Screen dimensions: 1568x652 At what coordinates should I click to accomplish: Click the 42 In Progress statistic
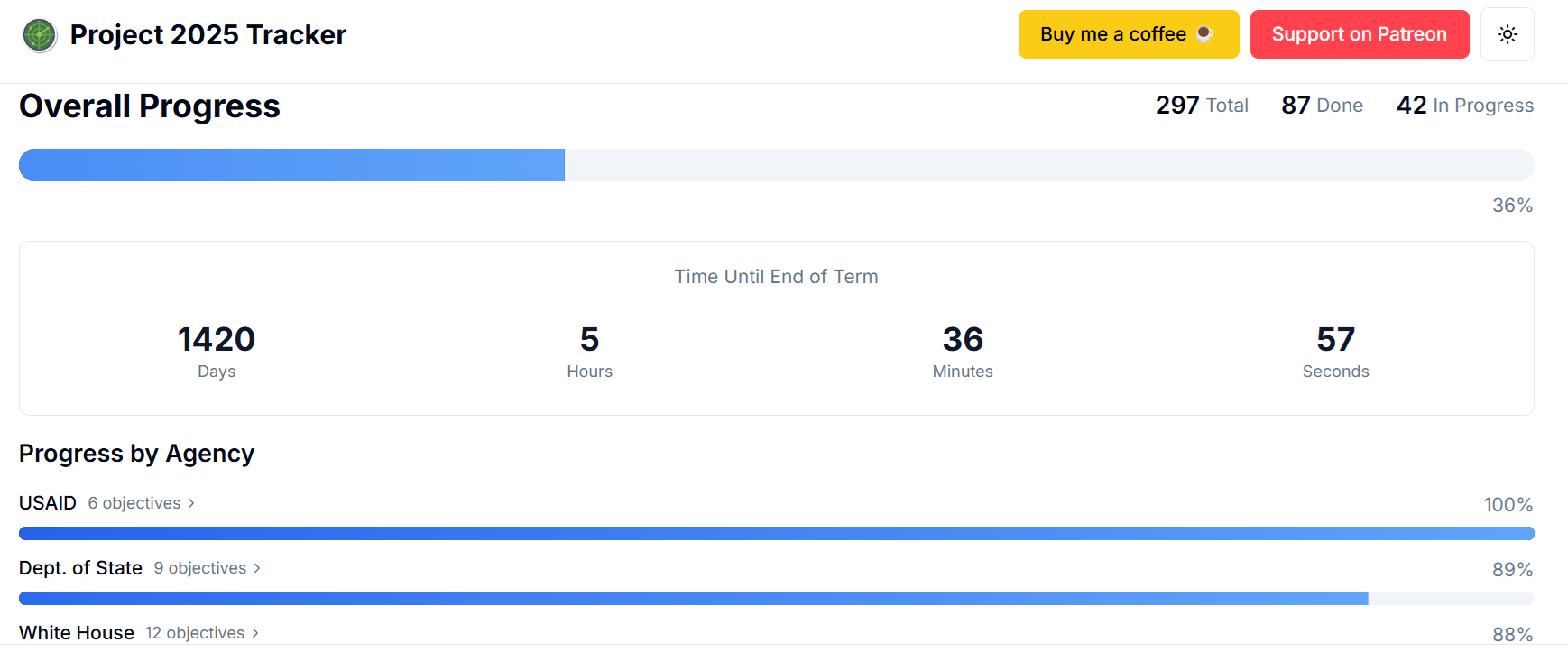[x=1464, y=106]
